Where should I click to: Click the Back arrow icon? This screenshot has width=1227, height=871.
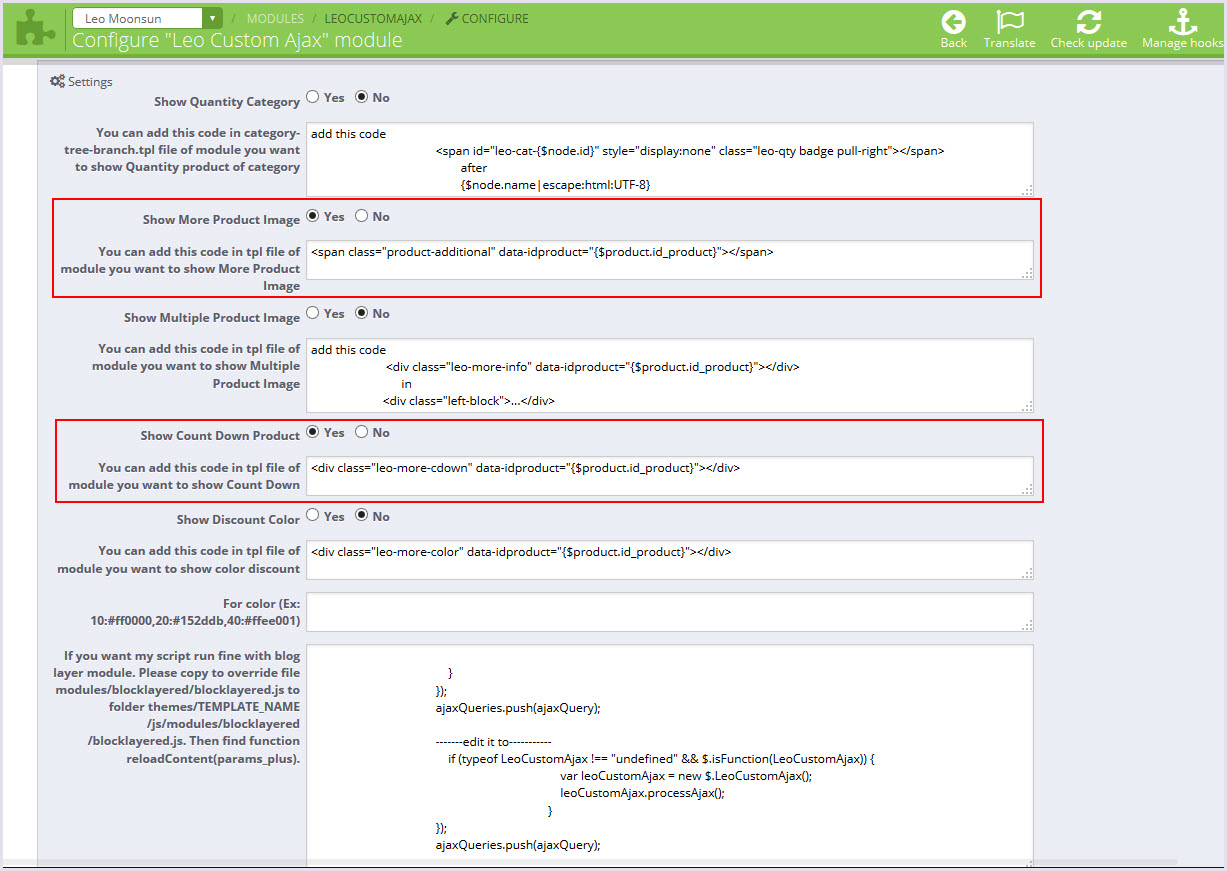953,22
